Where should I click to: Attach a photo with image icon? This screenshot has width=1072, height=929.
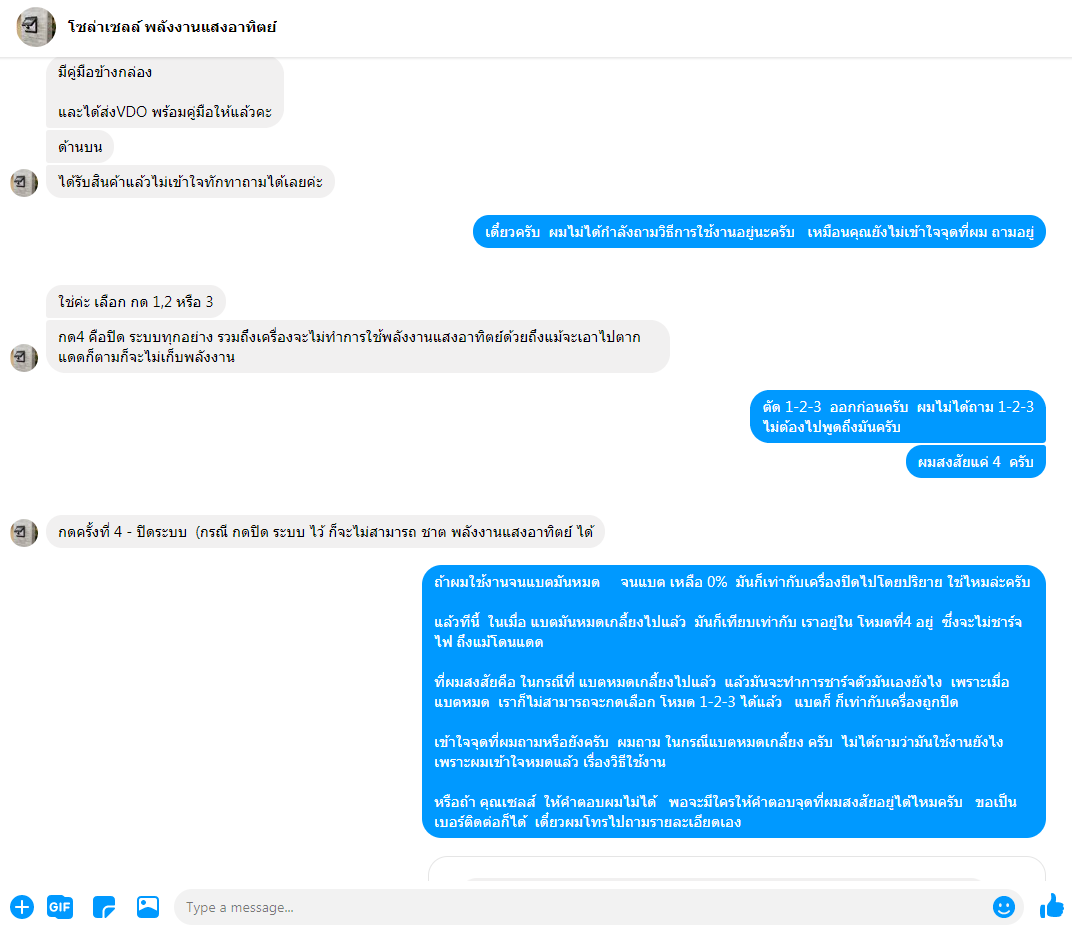tap(148, 907)
